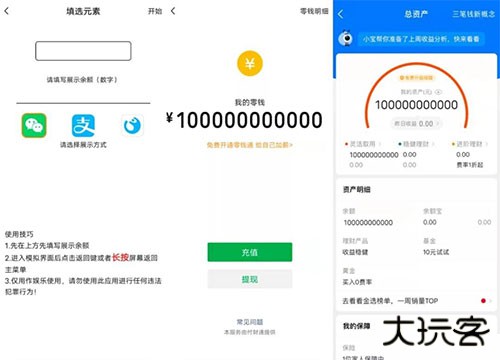The image size is (500, 360).
Task: Open 常见问题 help link
Action: click(250, 322)
